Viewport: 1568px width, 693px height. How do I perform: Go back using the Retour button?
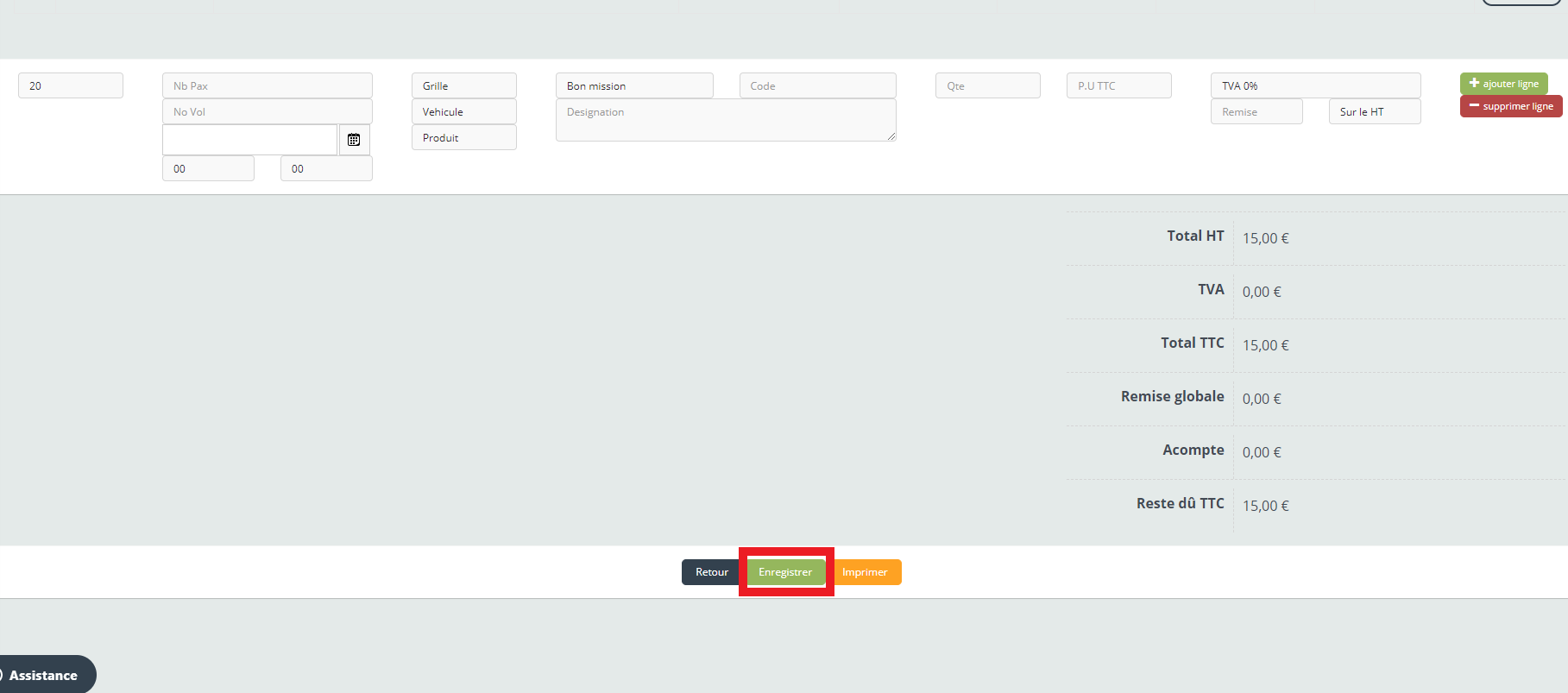pos(711,572)
